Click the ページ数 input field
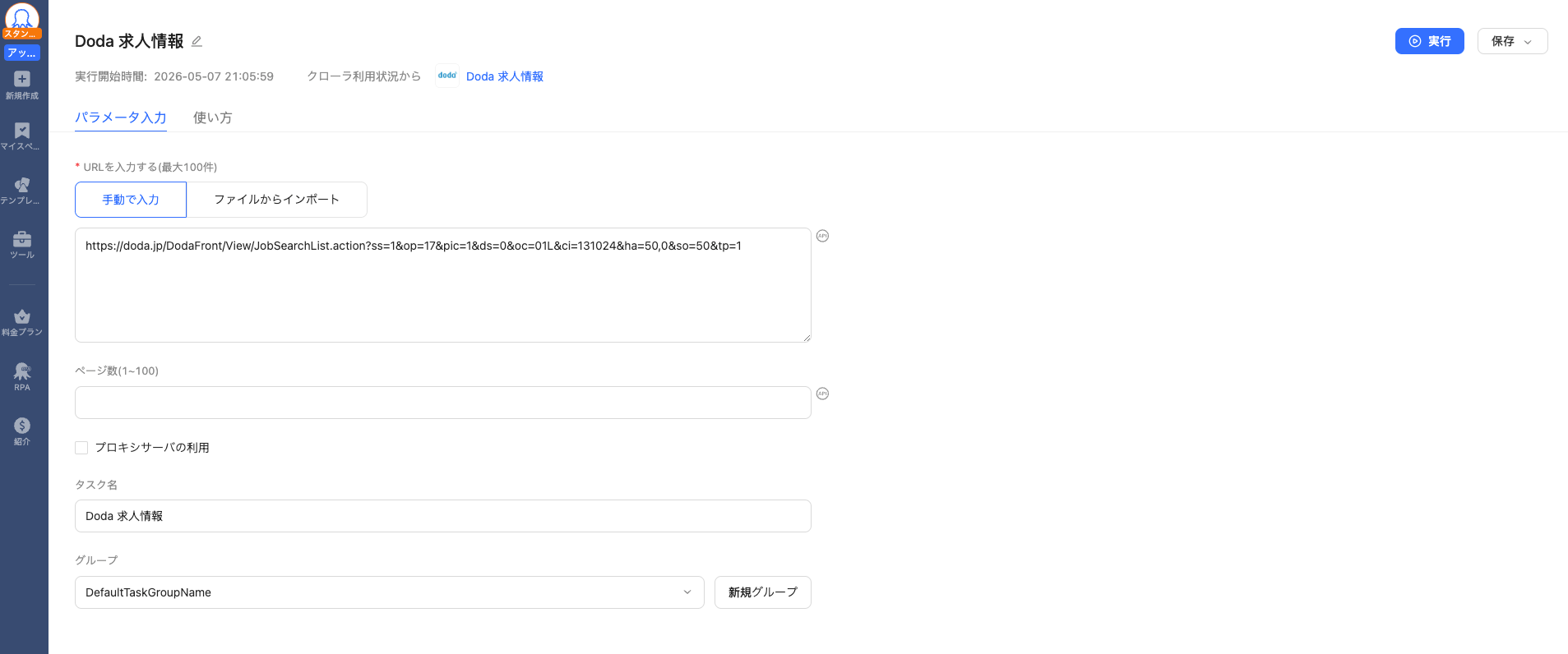 (x=443, y=403)
